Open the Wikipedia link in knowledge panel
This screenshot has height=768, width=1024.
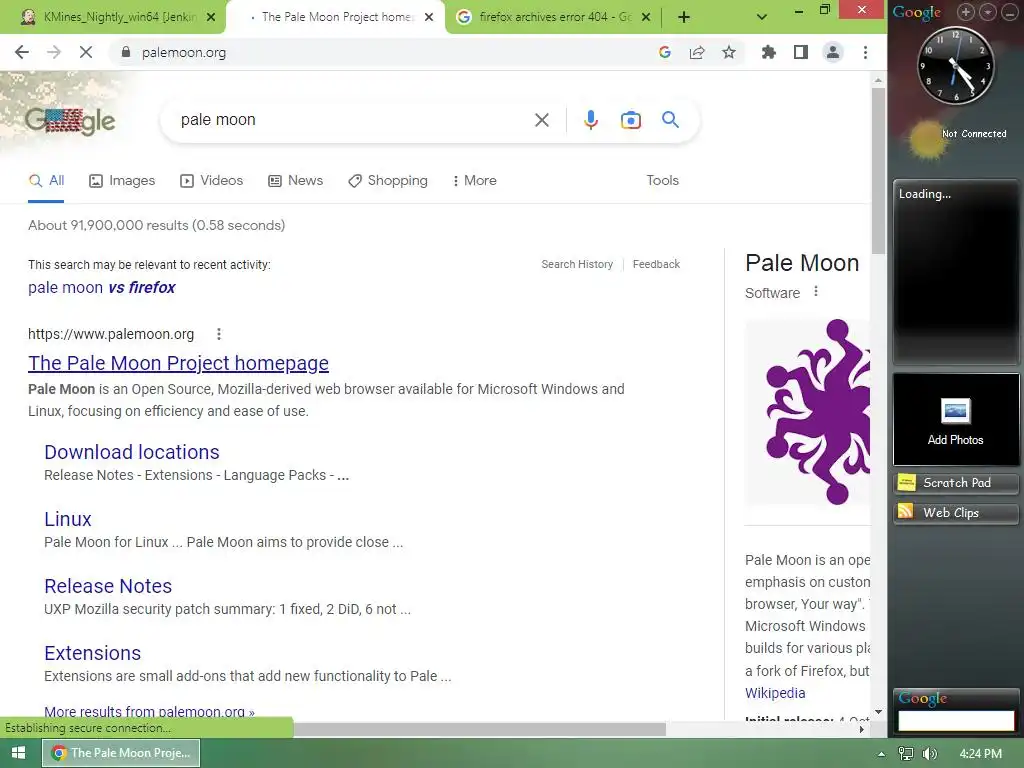(x=775, y=693)
